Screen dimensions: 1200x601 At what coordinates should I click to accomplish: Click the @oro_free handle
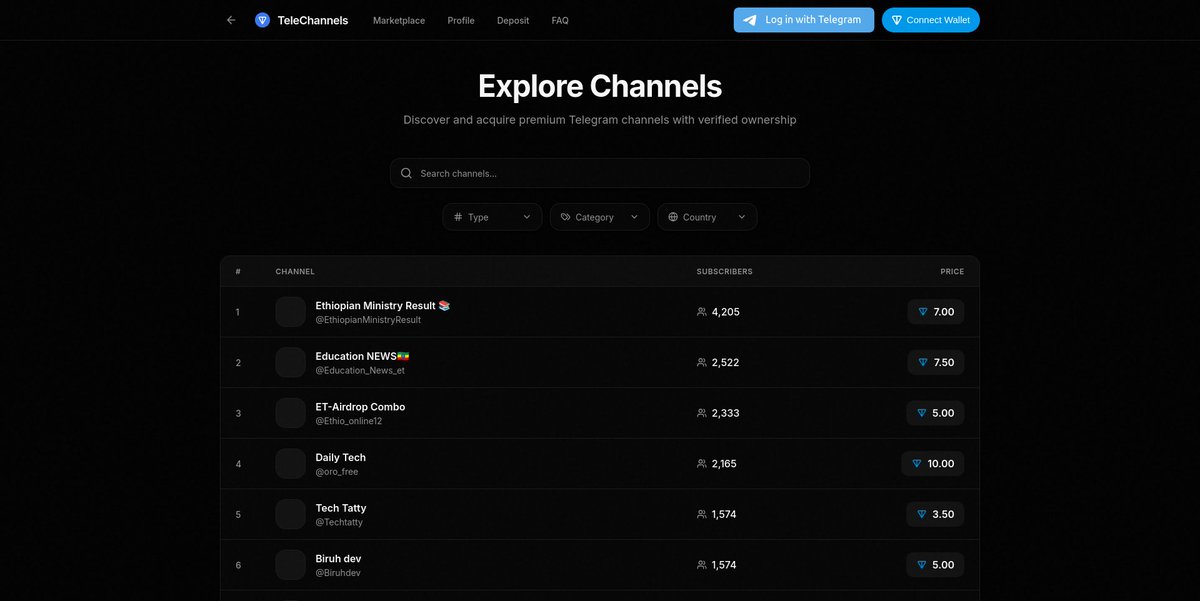[337, 472]
